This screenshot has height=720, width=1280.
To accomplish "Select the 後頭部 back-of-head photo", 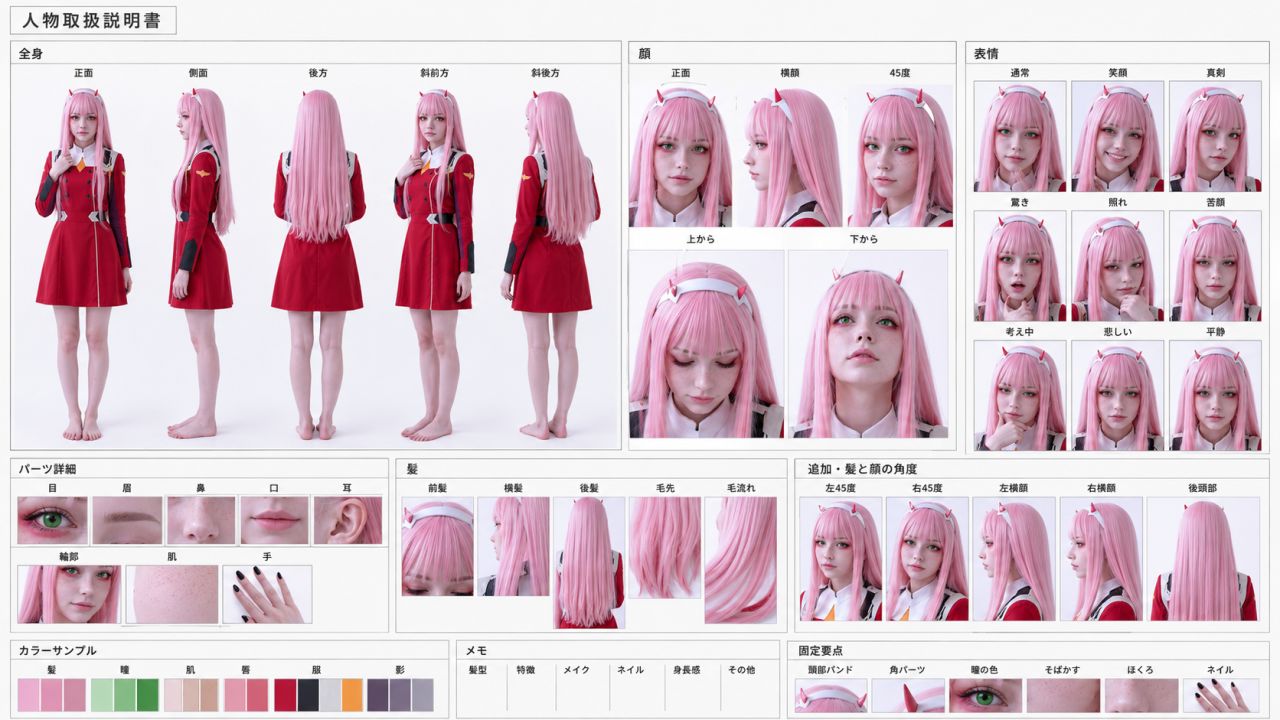I will [1203, 559].
